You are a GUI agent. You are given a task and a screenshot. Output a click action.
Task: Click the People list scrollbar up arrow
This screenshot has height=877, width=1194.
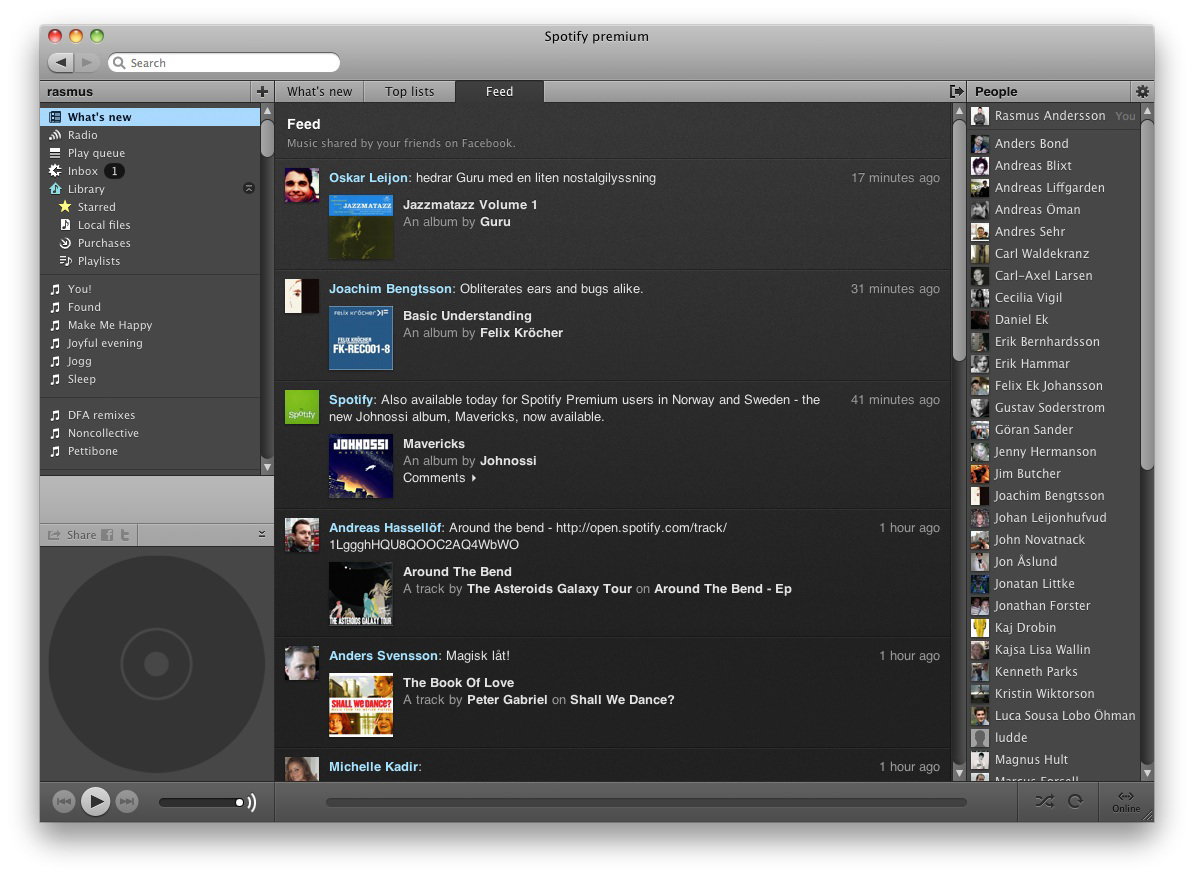click(x=1147, y=111)
